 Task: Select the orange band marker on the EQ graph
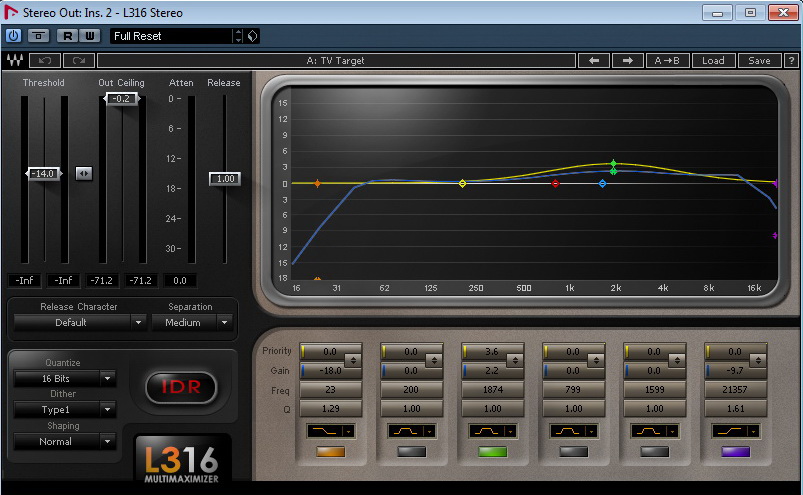point(318,183)
